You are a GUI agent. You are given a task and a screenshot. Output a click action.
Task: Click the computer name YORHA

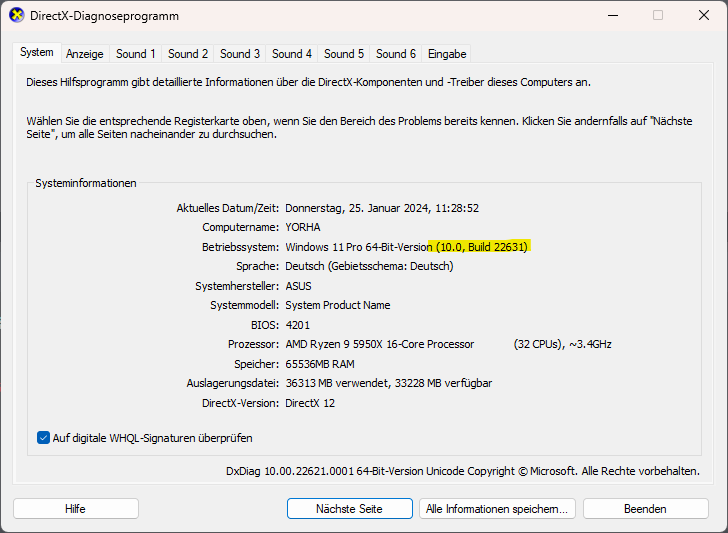tap(304, 227)
